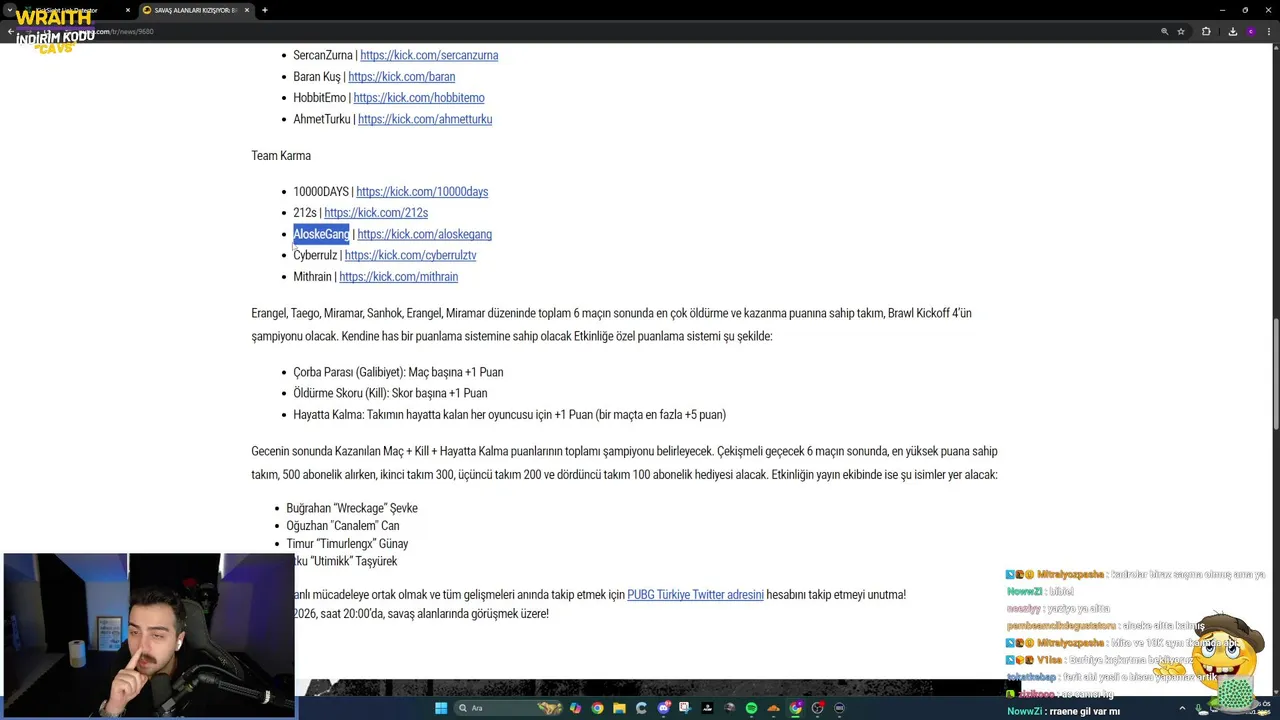Click the Hayatta Kalma scoring line
The height and width of the screenshot is (720, 1280).
click(x=509, y=414)
